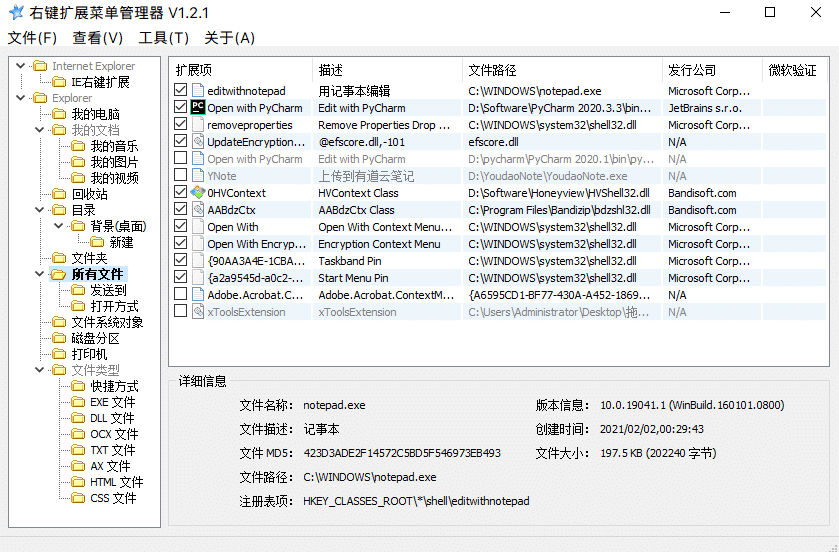This screenshot has height=552, width=839.
Task: Sort by the 扩展项 column header
Action: [241, 70]
